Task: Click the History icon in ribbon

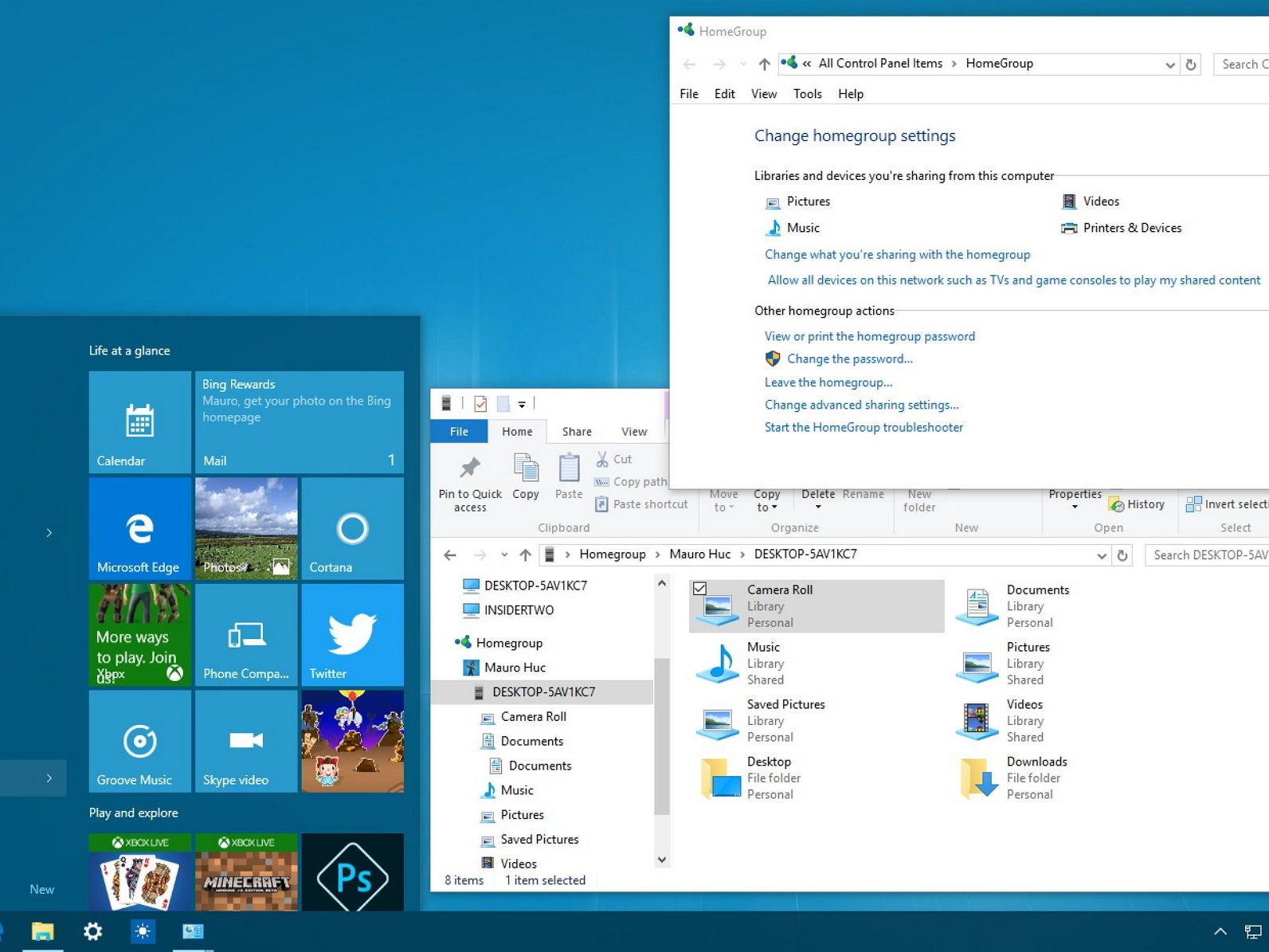Action: [x=1117, y=504]
